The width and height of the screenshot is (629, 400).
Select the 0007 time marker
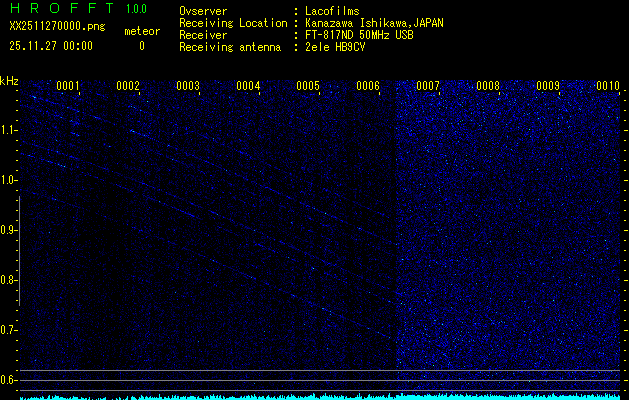coord(428,86)
